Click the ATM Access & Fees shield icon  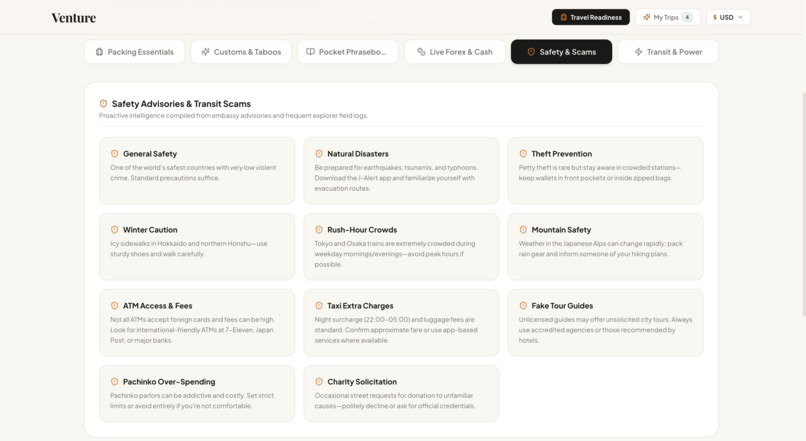(115, 306)
